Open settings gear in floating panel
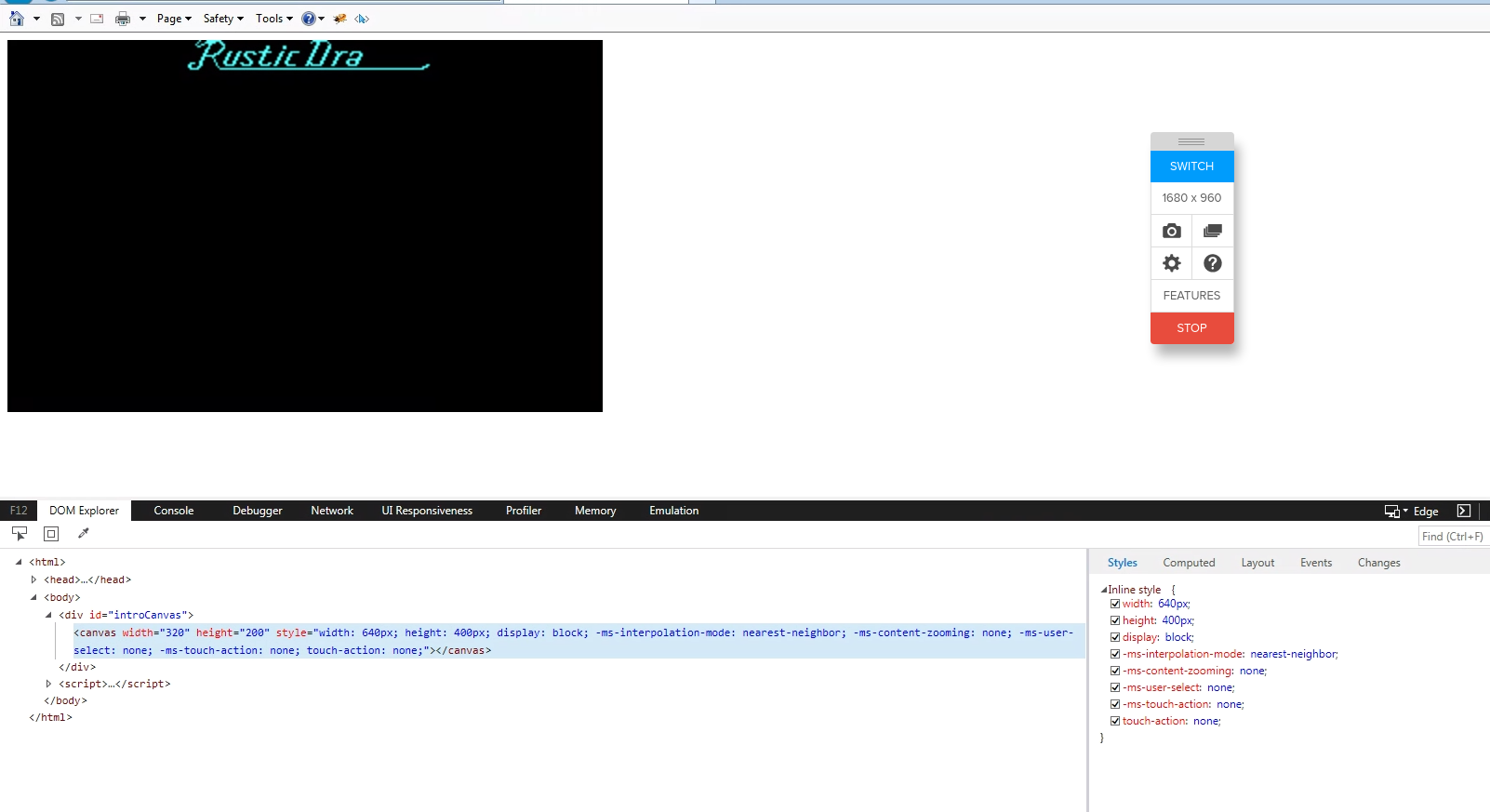 (1172, 263)
